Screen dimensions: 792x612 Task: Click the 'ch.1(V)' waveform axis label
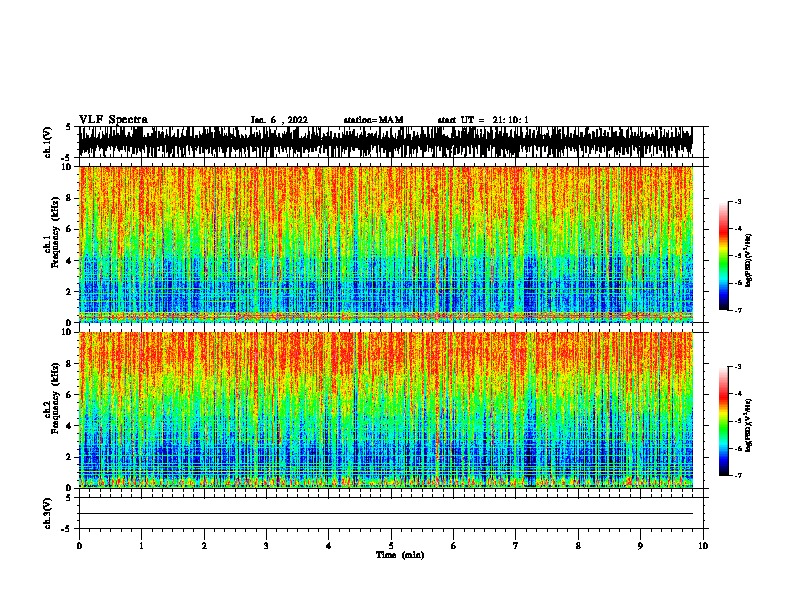click(47, 142)
